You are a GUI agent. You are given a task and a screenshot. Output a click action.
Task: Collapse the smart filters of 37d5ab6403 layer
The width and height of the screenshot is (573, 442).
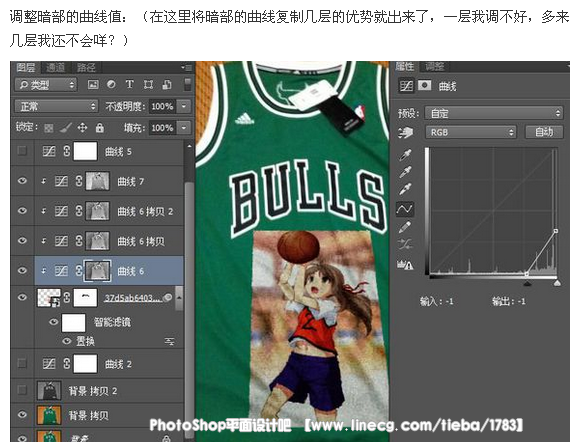[179, 298]
